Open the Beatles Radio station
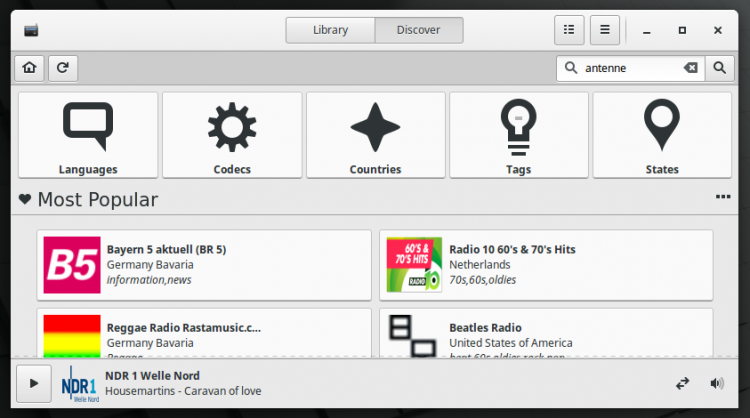The image size is (750, 418). 546,333
